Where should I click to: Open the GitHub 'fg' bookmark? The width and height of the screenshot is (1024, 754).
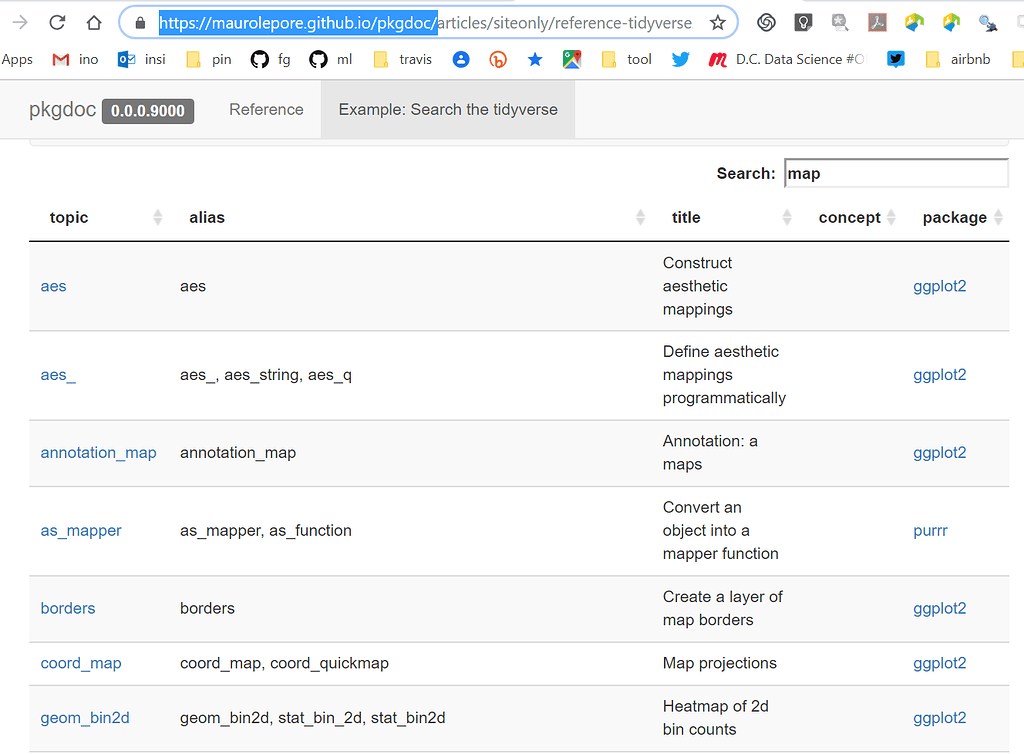point(270,59)
